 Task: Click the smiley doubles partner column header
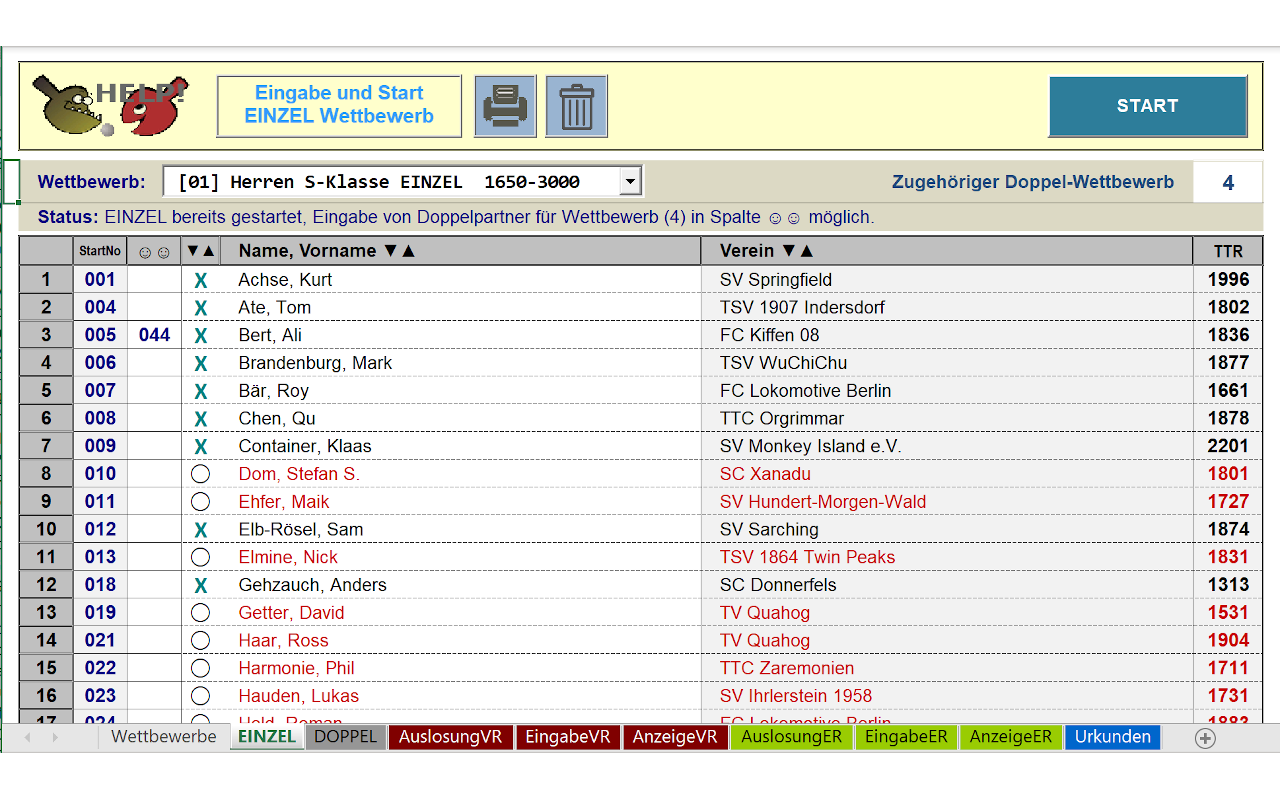click(x=154, y=251)
